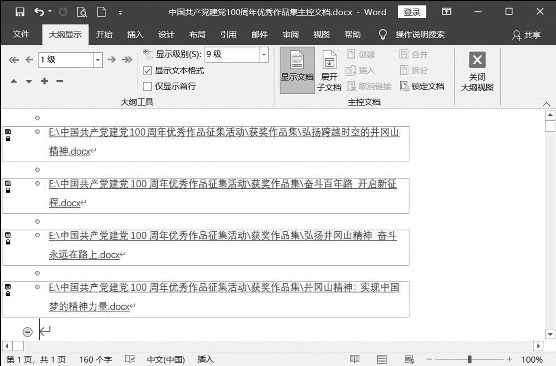Image resolution: width=556 pixels, height=366 pixels.
Task: Click the 取消链接 button
Action: click(x=369, y=86)
